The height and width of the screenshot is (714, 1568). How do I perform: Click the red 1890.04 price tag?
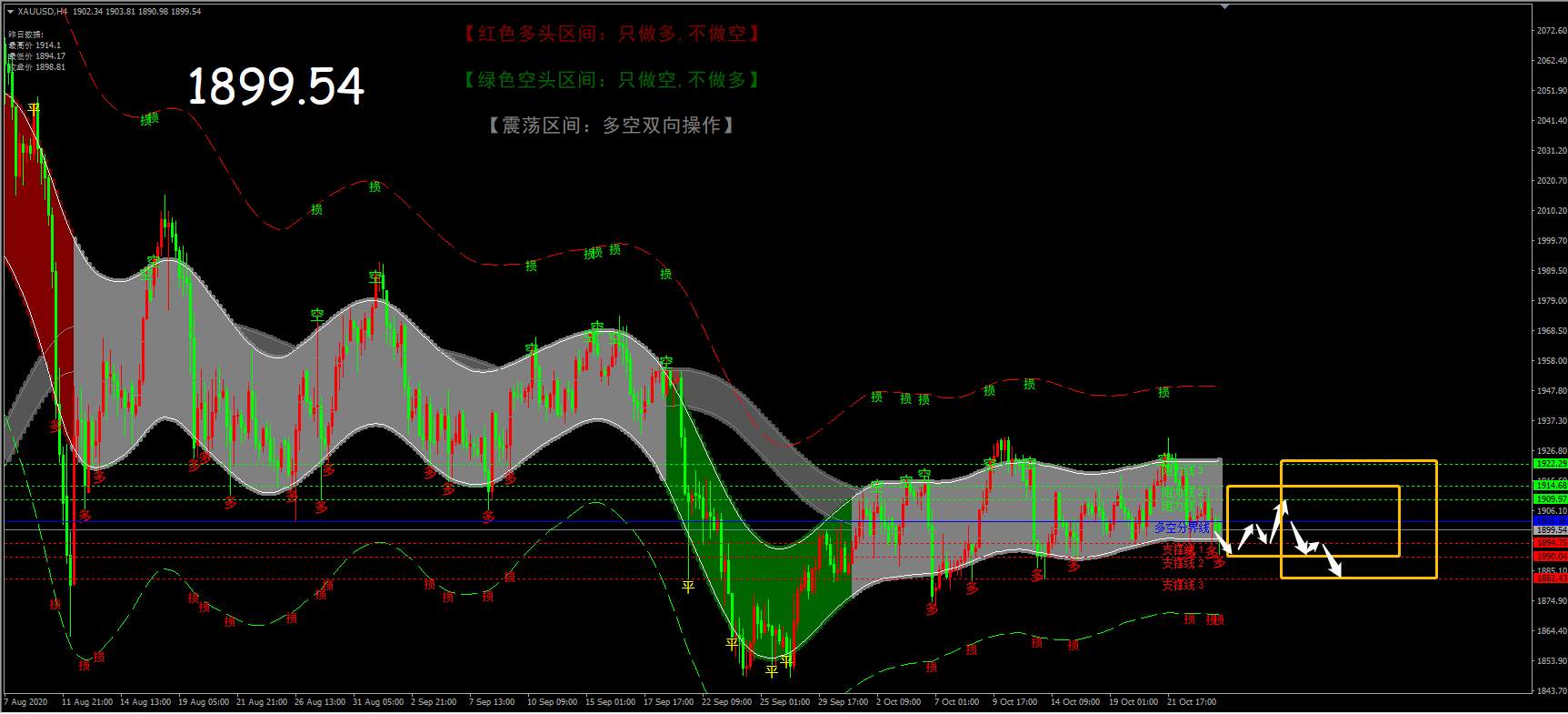click(x=1550, y=556)
